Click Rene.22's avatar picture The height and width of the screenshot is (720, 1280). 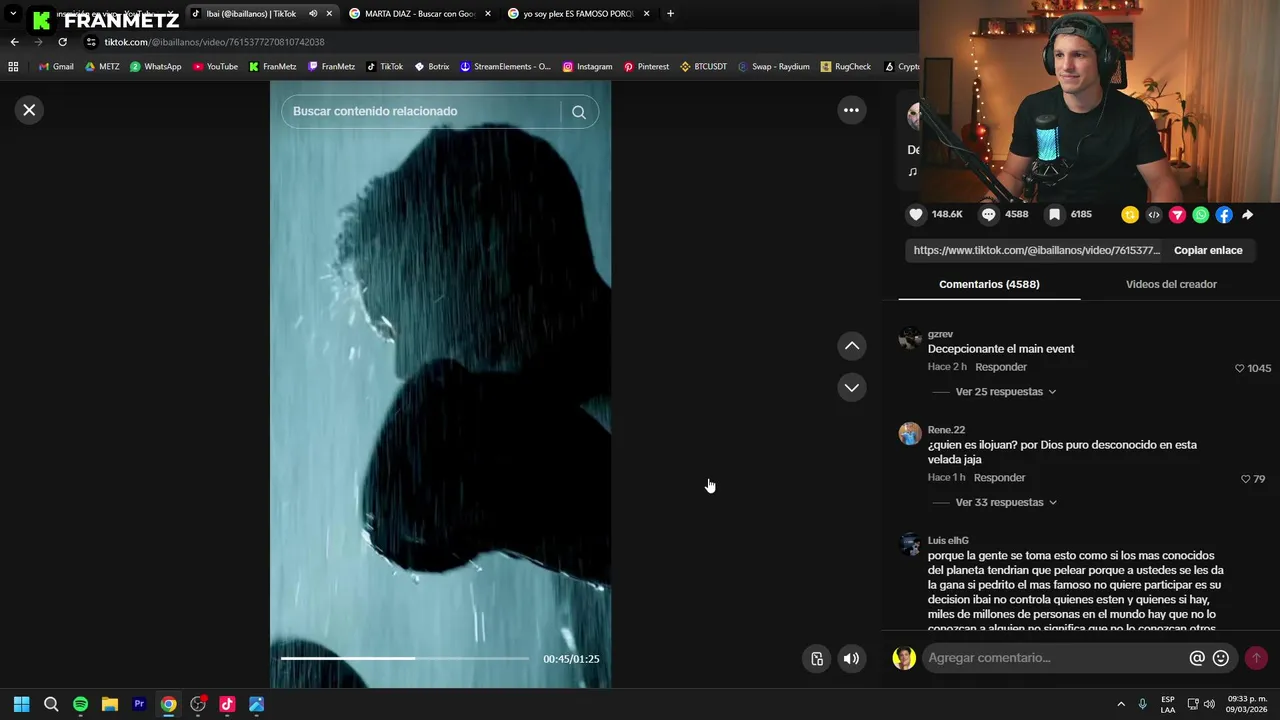pos(910,434)
